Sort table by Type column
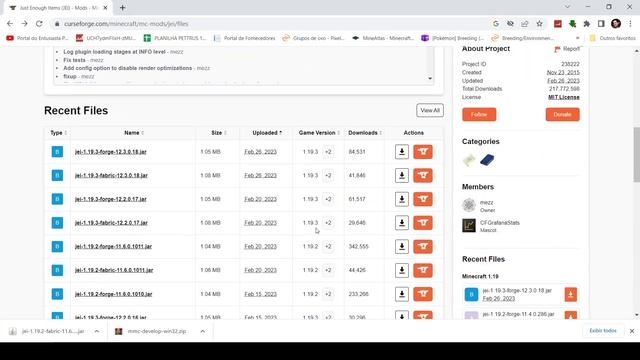This screenshot has width=640, height=360. [x=58, y=133]
